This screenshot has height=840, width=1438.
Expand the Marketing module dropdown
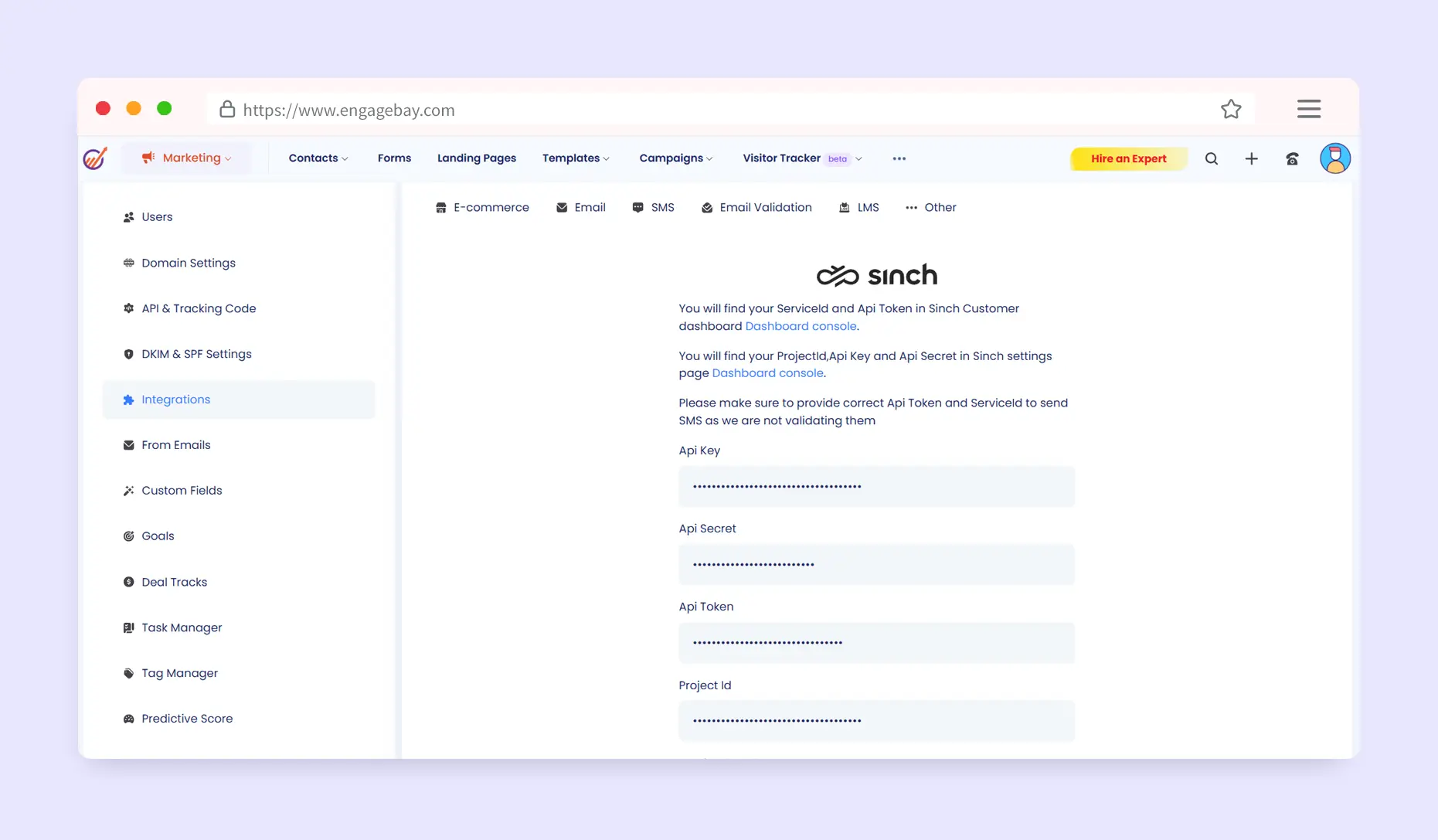pyautogui.click(x=187, y=158)
